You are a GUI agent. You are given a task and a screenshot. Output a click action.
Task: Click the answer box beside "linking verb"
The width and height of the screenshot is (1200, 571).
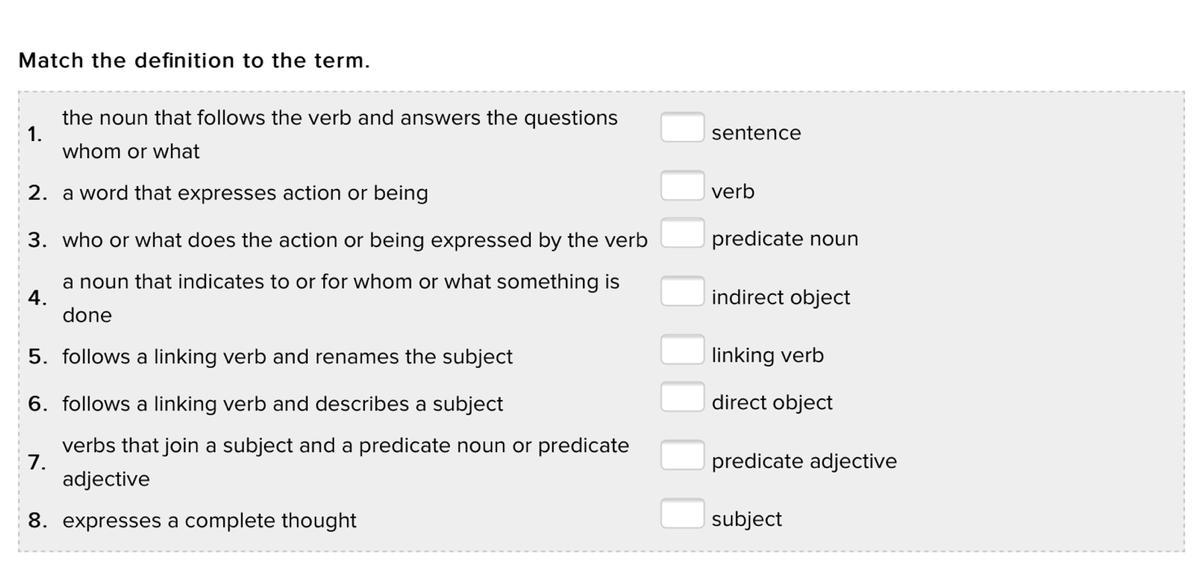pos(682,349)
